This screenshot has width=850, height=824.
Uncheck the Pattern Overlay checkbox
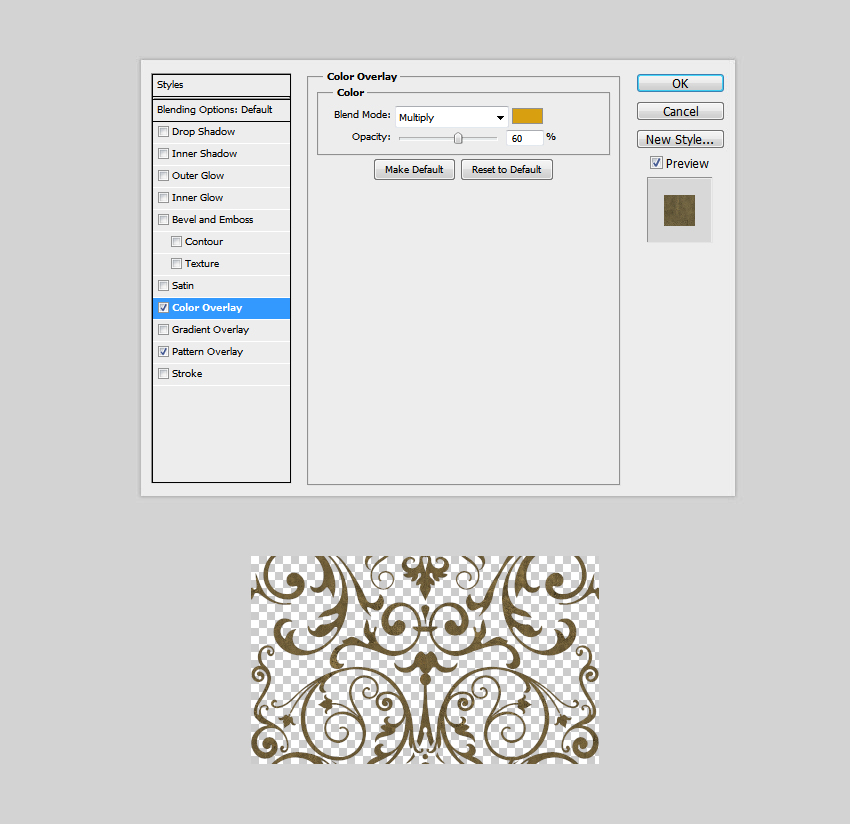tap(163, 351)
